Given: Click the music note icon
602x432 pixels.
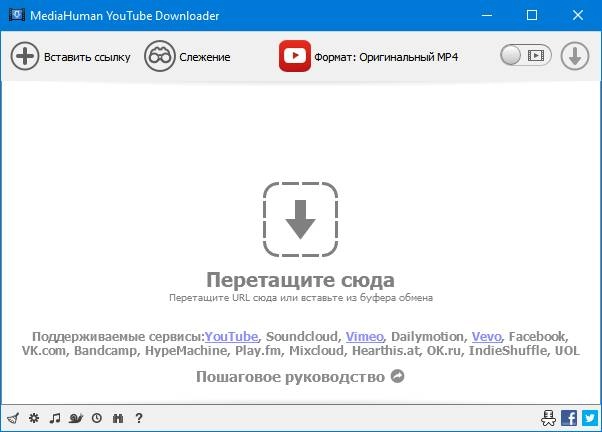Looking at the screenshot, I should point(55,418).
